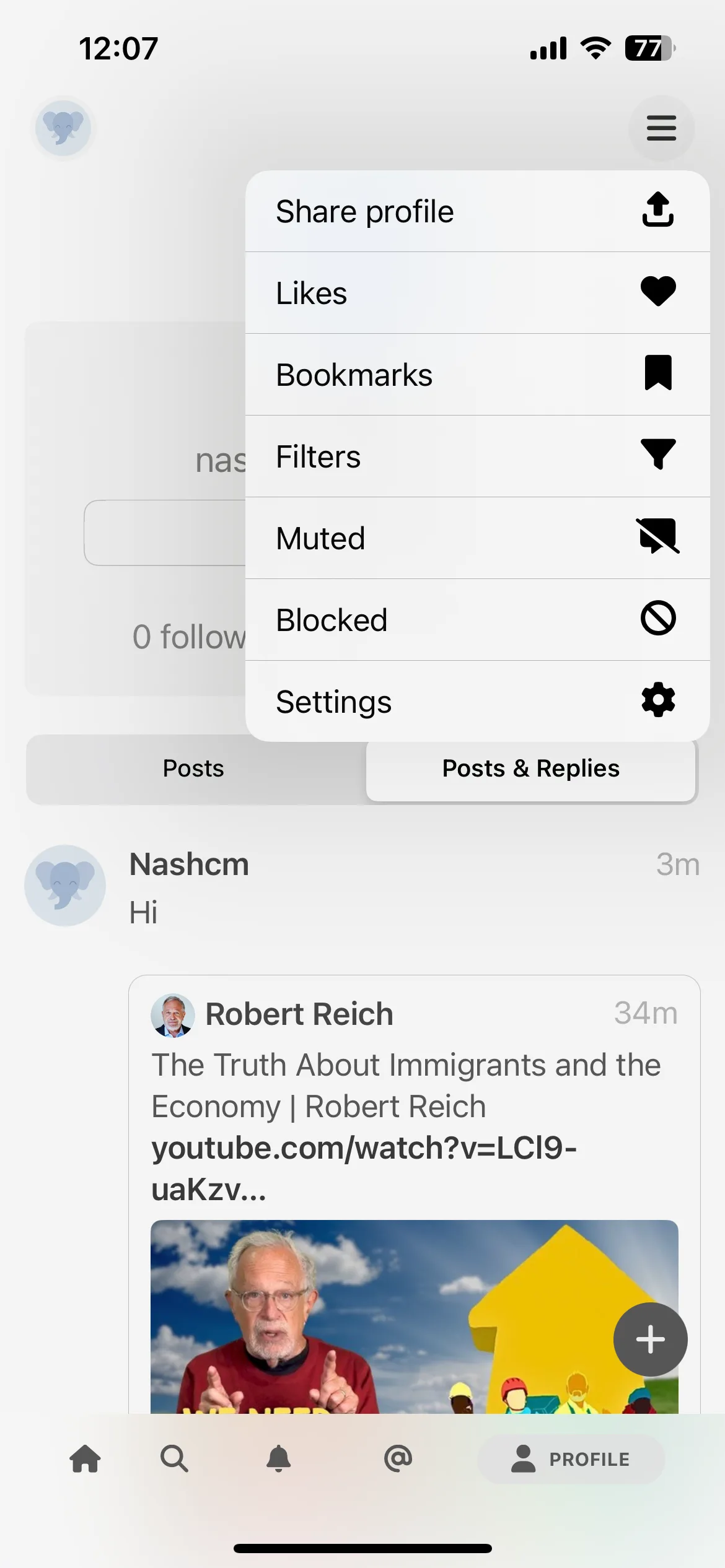Select the Posts & Replies tab

531,769
